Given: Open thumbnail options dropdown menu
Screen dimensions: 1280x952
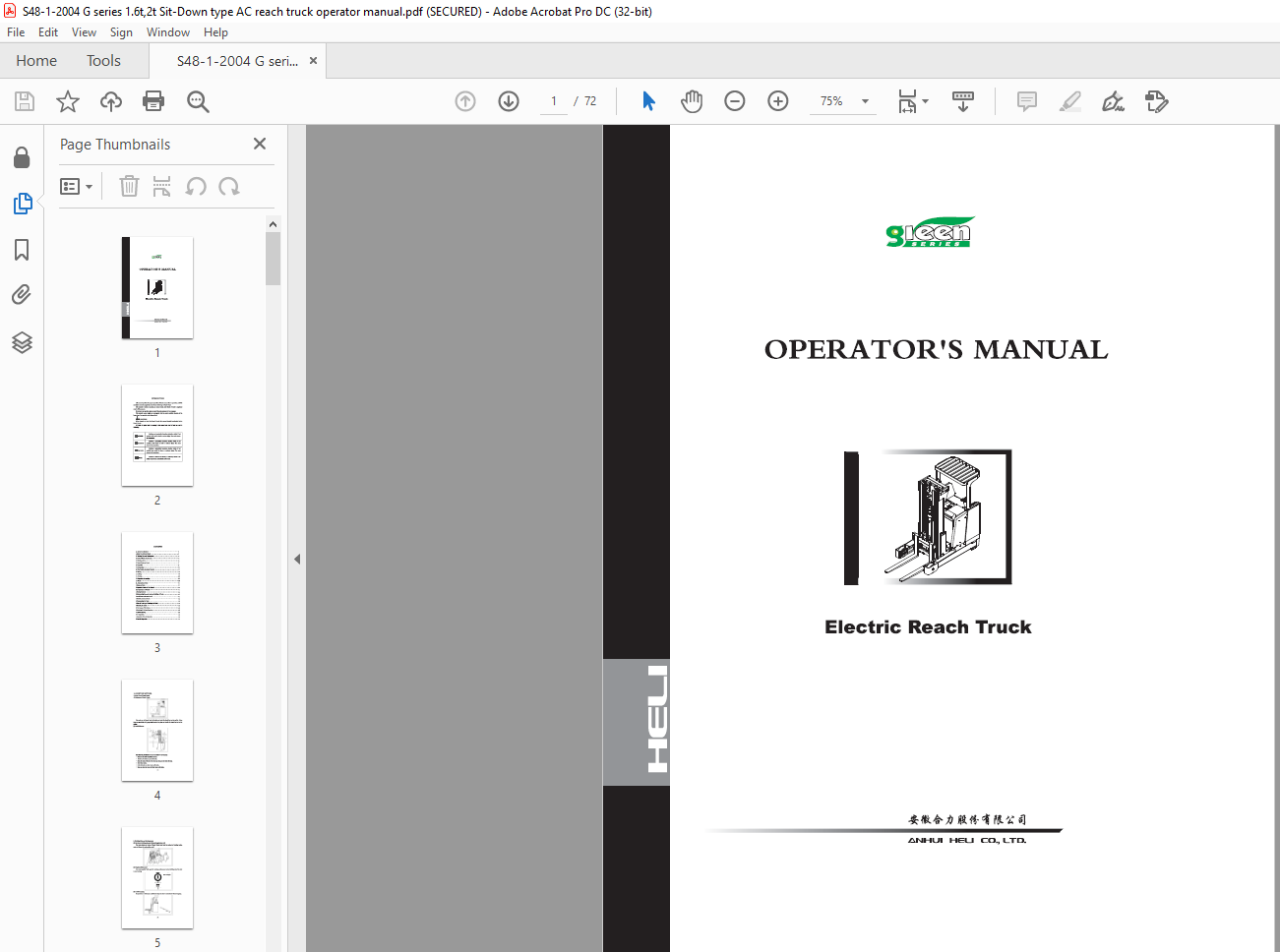Looking at the screenshot, I should [77, 186].
